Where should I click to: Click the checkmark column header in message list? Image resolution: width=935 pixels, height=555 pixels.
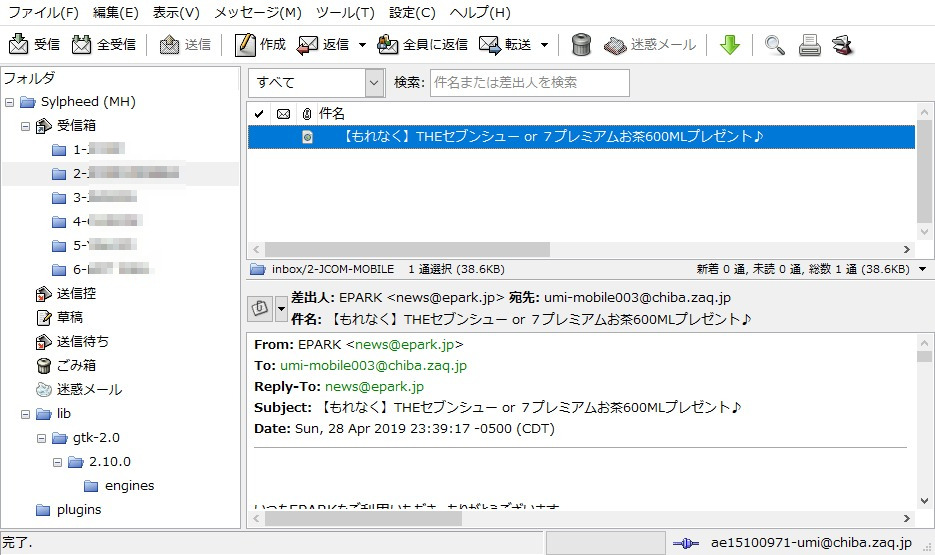click(x=259, y=113)
